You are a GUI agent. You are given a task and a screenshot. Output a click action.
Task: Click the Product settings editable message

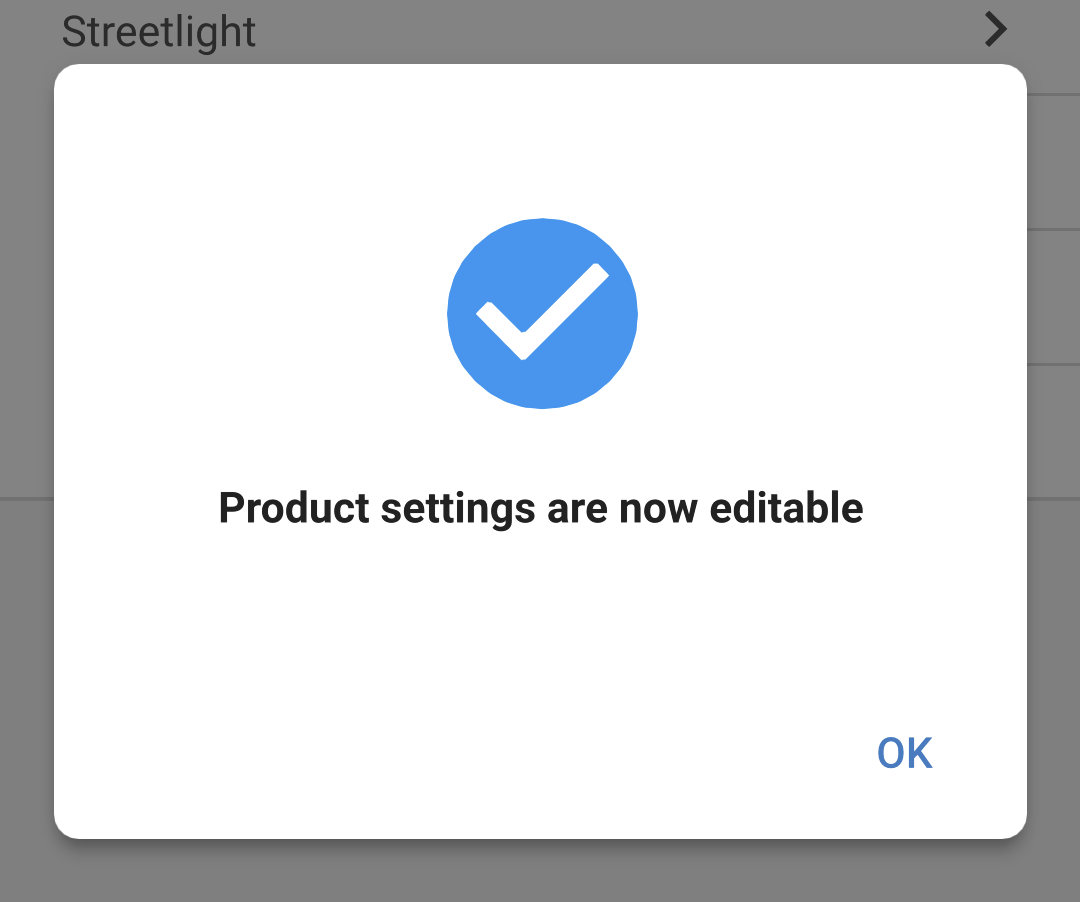coord(541,508)
